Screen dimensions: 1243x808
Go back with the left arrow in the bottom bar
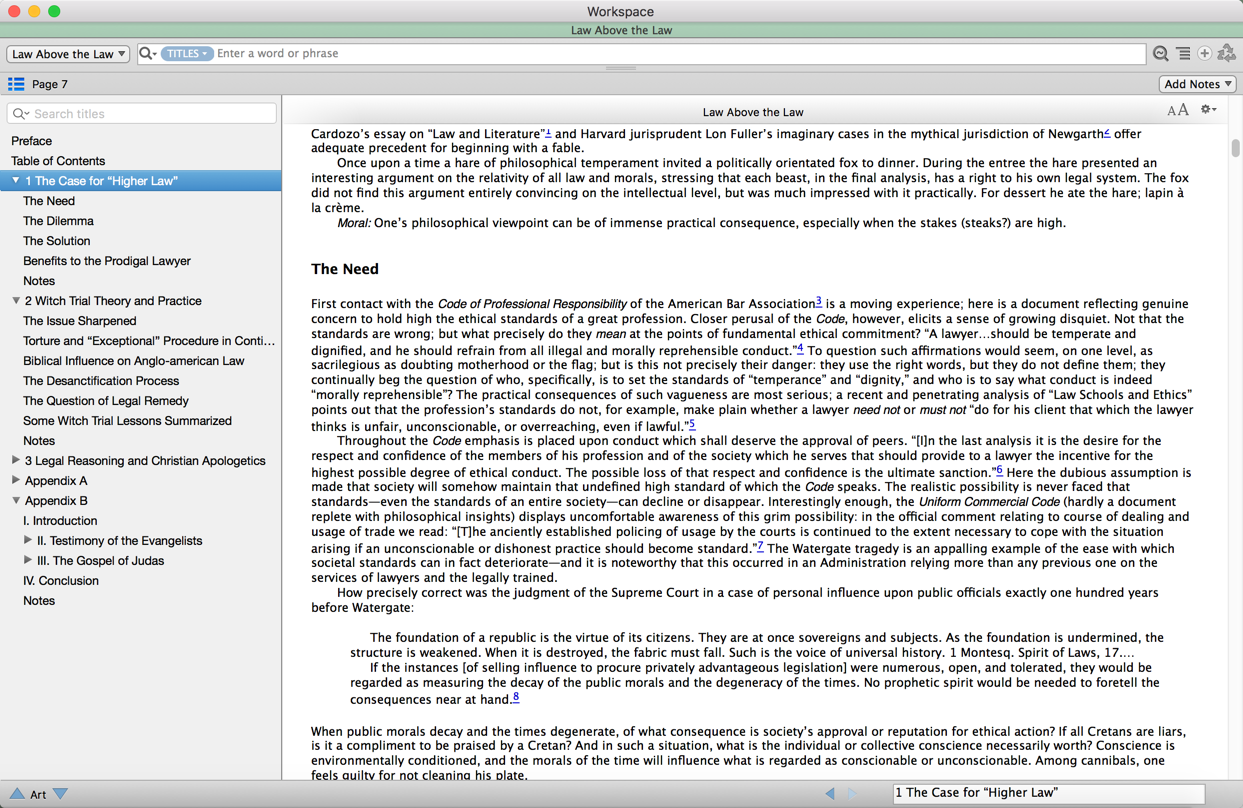pyautogui.click(x=830, y=793)
